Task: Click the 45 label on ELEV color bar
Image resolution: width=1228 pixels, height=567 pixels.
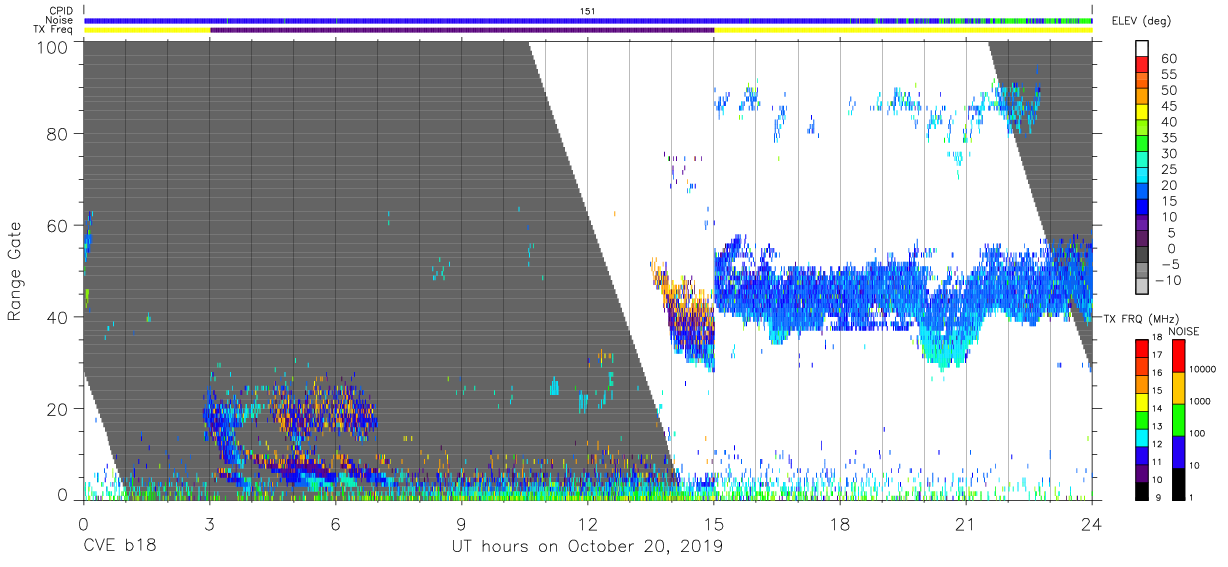Action: tap(1167, 106)
